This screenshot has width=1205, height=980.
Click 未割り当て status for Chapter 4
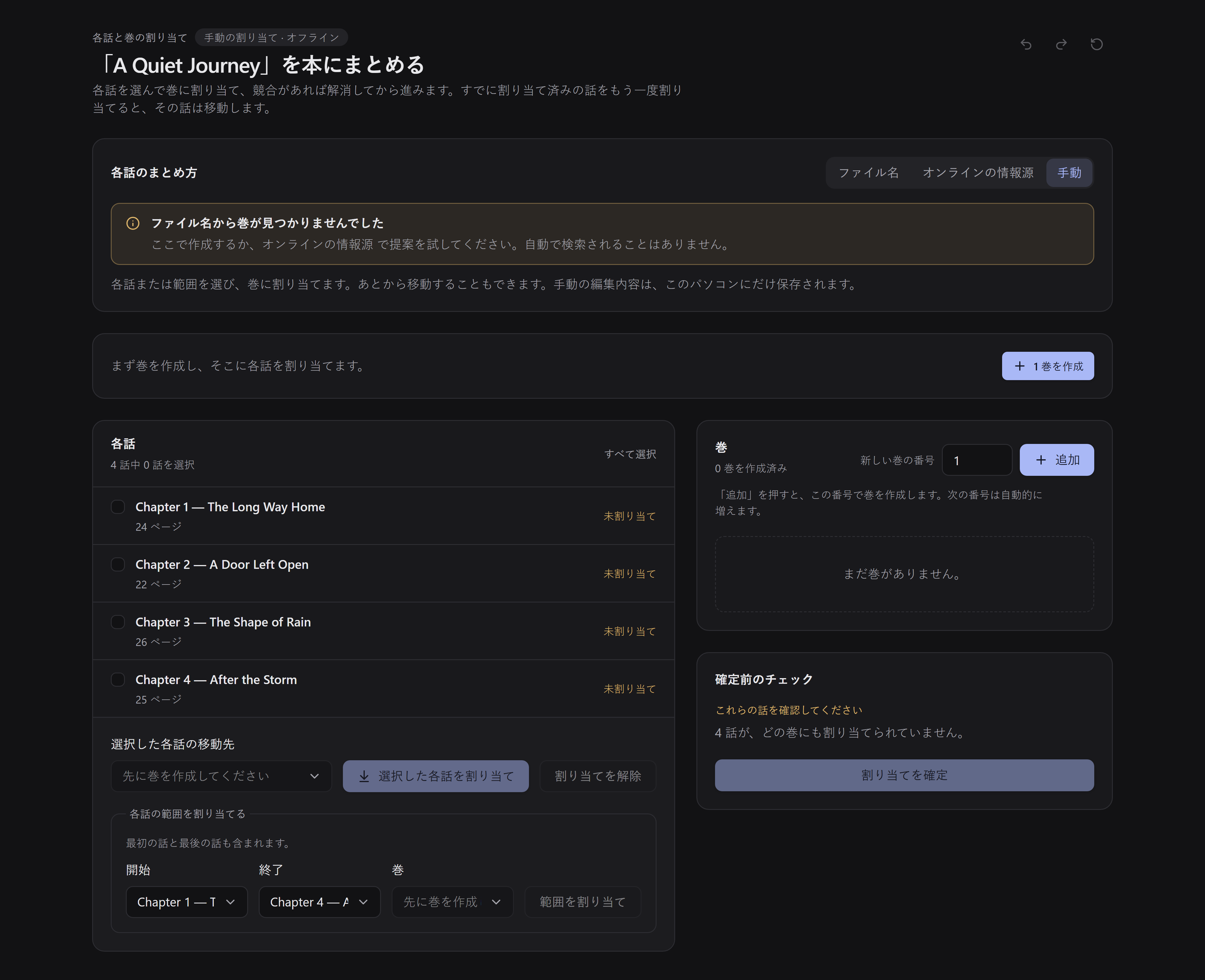630,689
